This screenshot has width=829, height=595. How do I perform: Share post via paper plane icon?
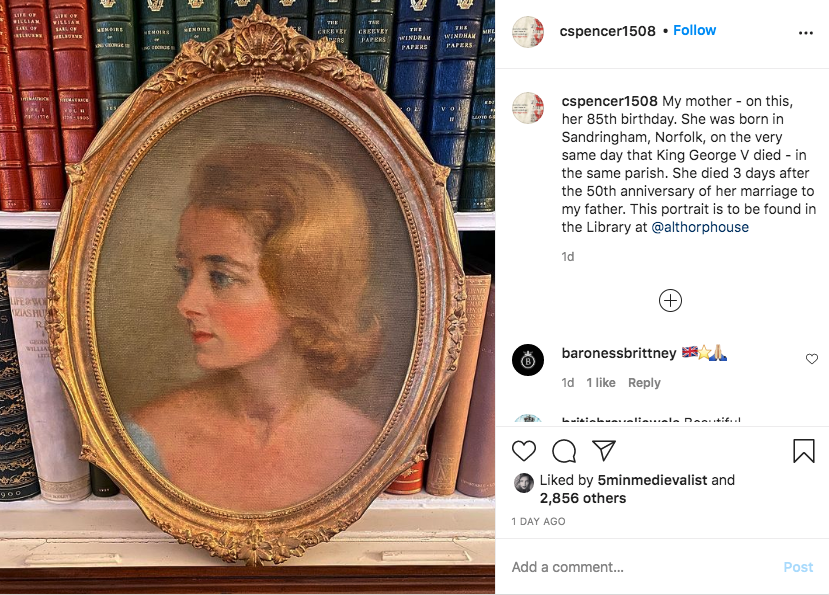(x=604, y=450)
